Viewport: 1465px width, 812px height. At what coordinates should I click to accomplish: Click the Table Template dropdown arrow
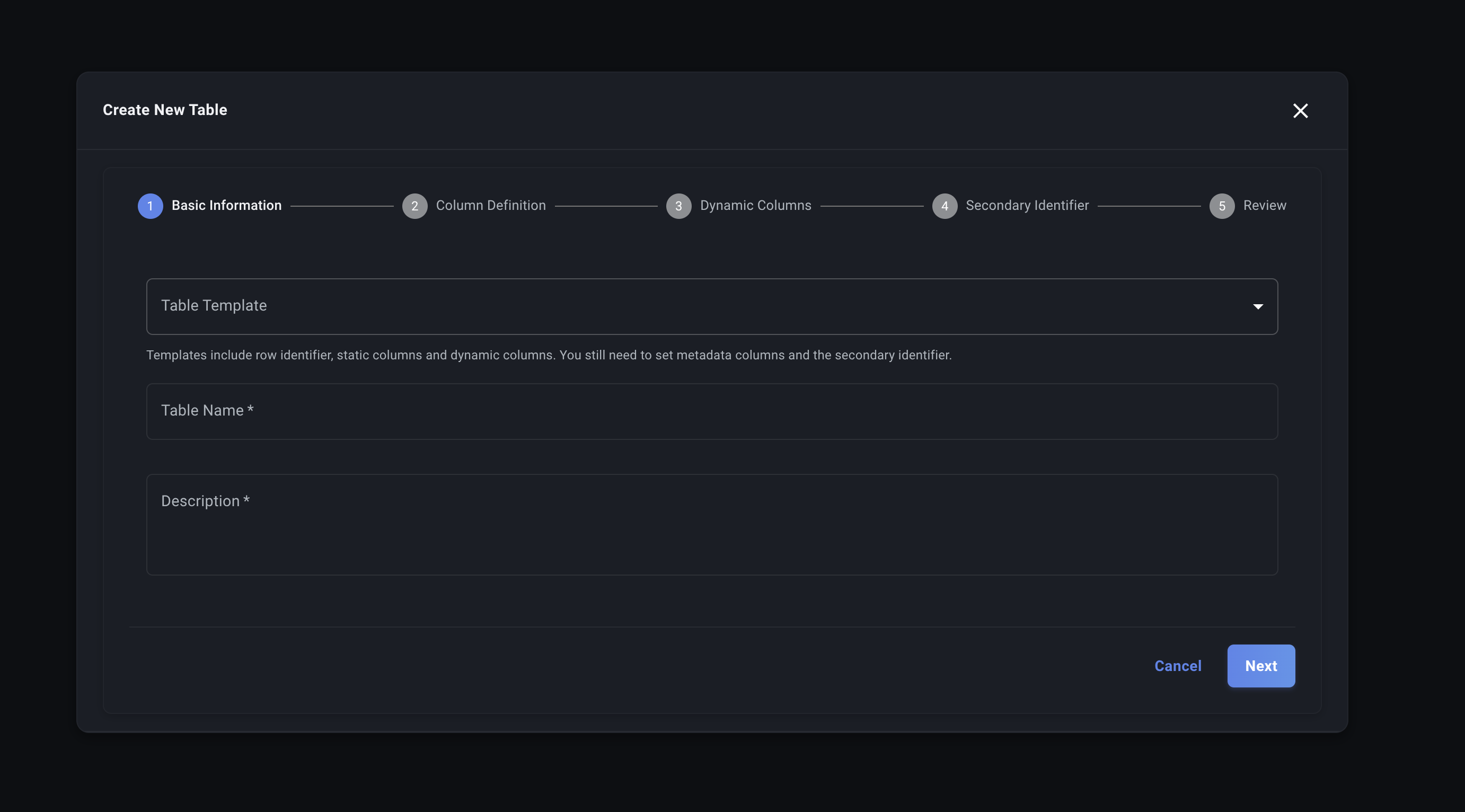coord(1257,306)
